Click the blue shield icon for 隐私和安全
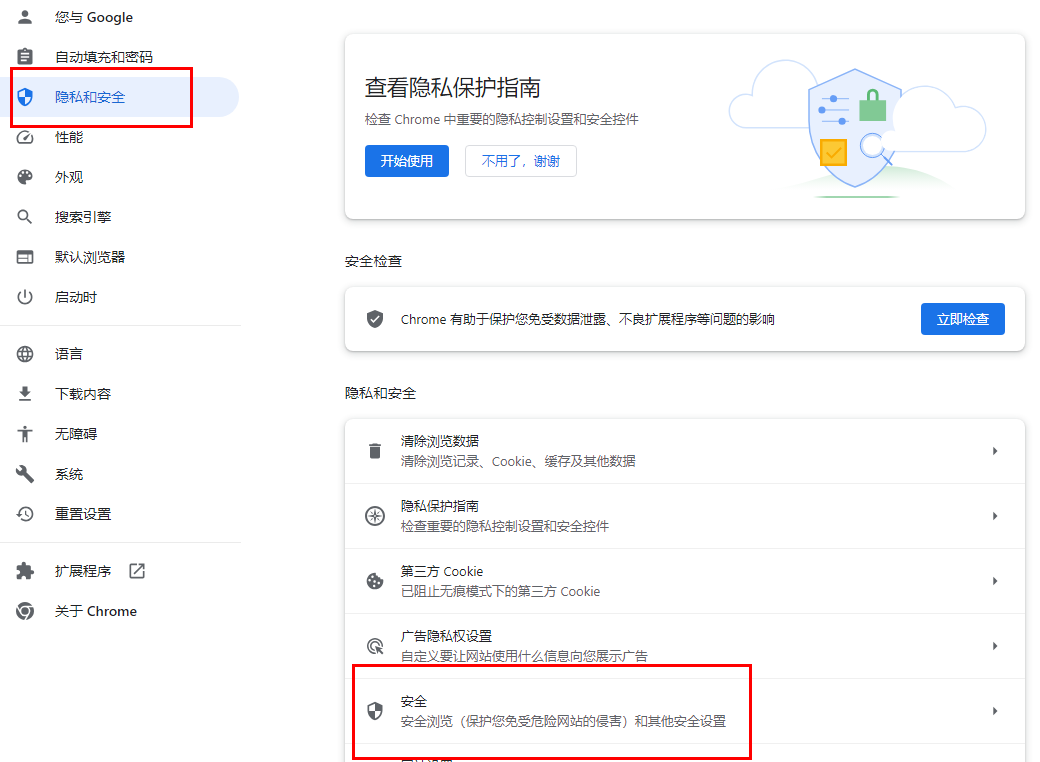The image size is (1040, 762). 25,97
